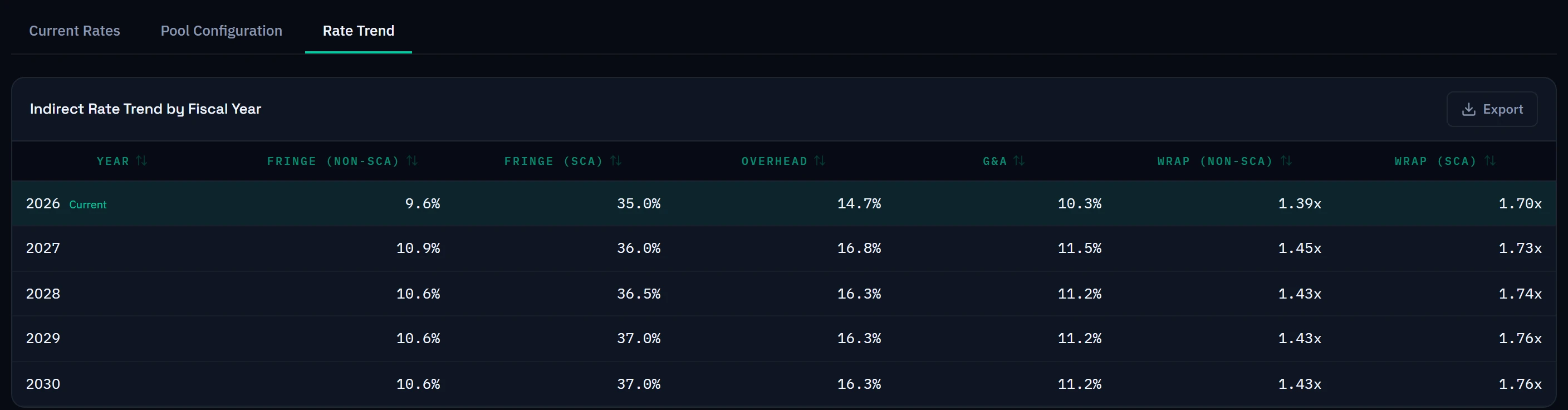Image resolution: width=1568 pixels, height=410 pixels.
Task: Click the 10.6% fringe value in 2028 row
Action: (418, 294)
